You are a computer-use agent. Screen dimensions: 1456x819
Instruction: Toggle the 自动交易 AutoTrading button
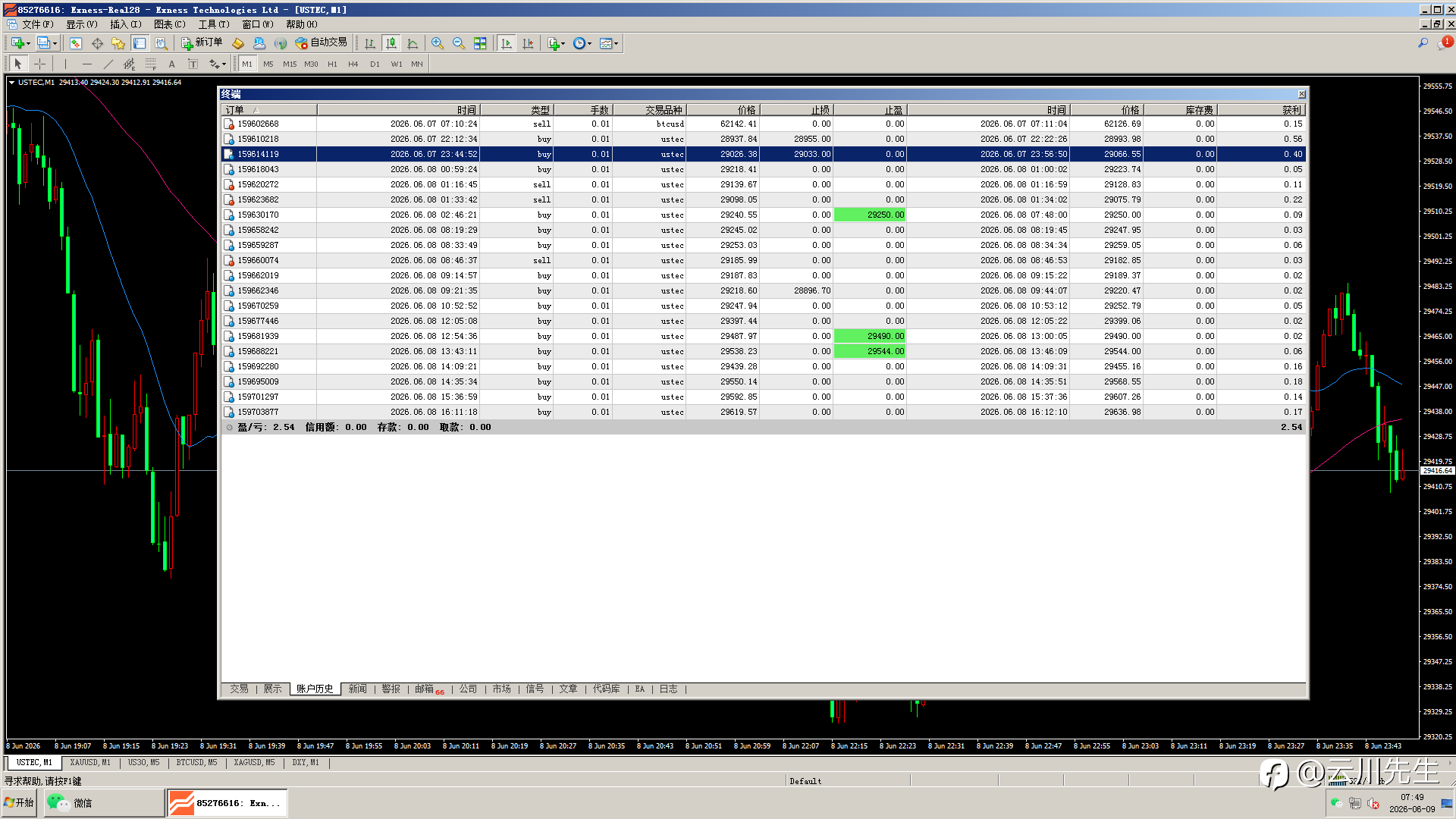coord(322,43)
